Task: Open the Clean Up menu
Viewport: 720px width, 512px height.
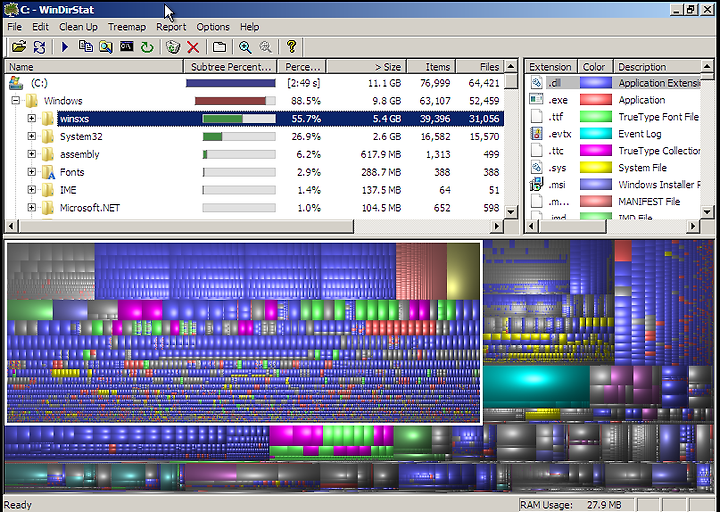Action: click(78, 27)
